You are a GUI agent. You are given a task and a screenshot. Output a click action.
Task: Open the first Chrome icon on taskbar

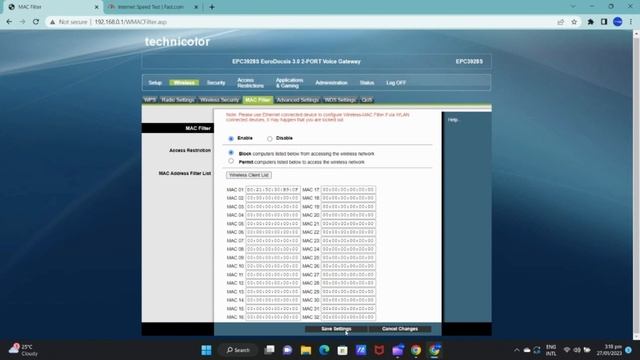click(x=416, y=350)
